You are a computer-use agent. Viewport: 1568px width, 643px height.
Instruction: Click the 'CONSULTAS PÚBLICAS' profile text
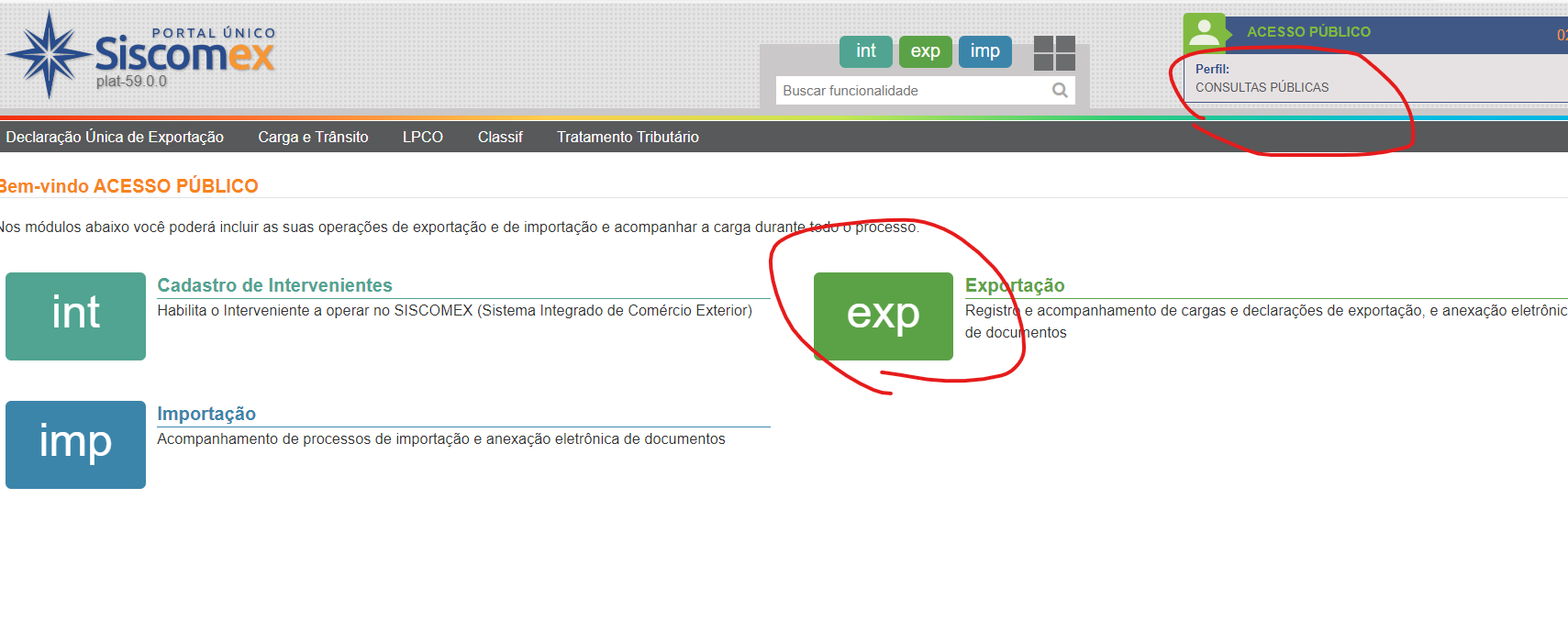[x=1262, y=87]
